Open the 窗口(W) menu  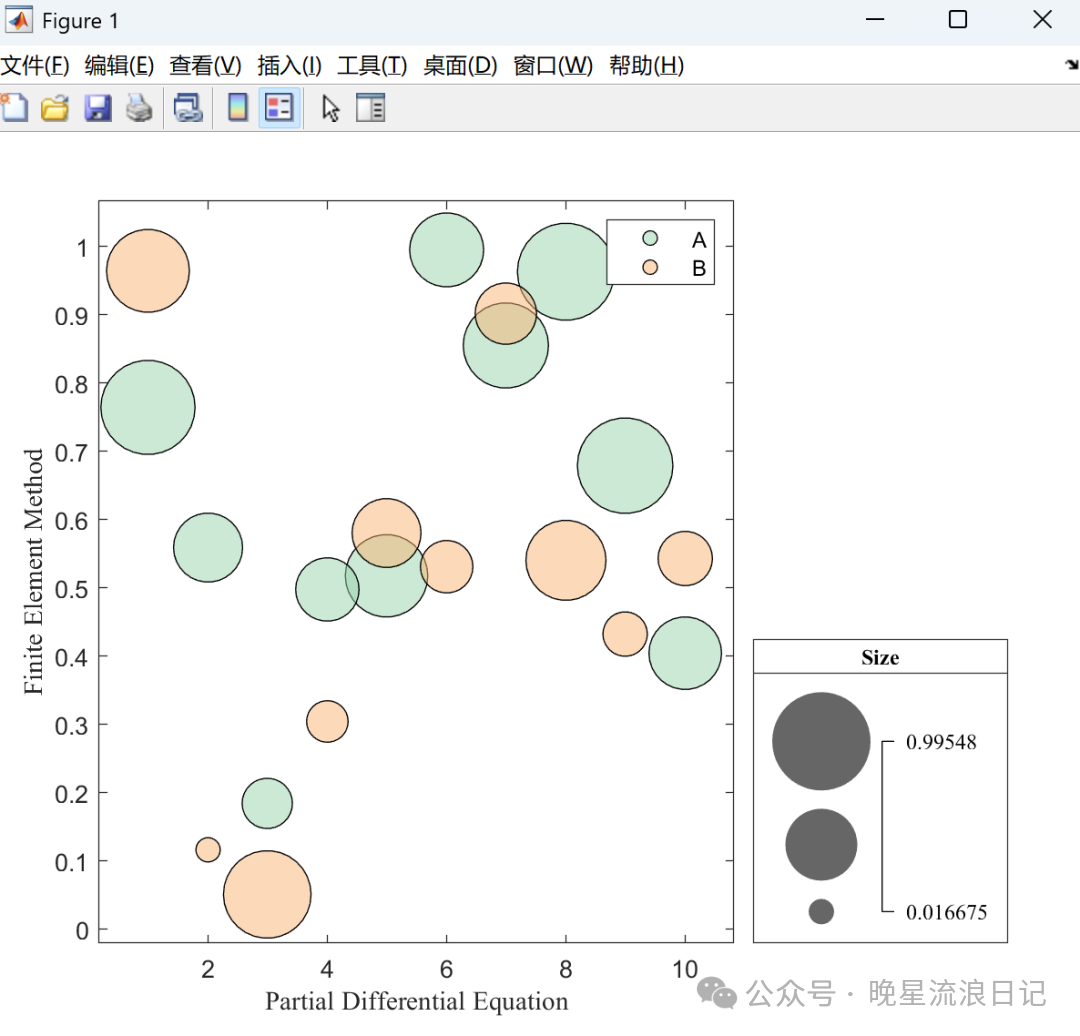point(553,65)
